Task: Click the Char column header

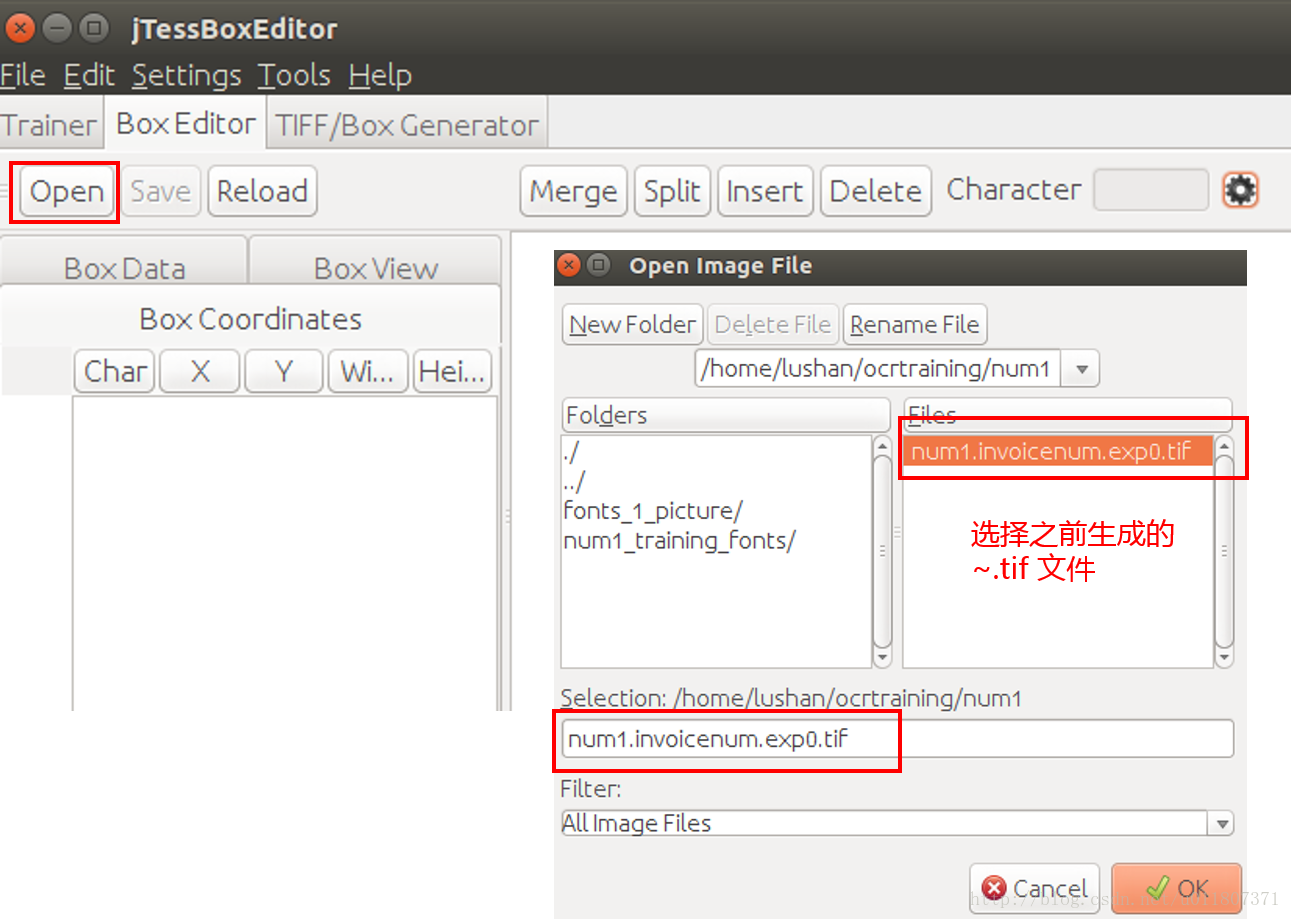Action: (x=115, y=372)
